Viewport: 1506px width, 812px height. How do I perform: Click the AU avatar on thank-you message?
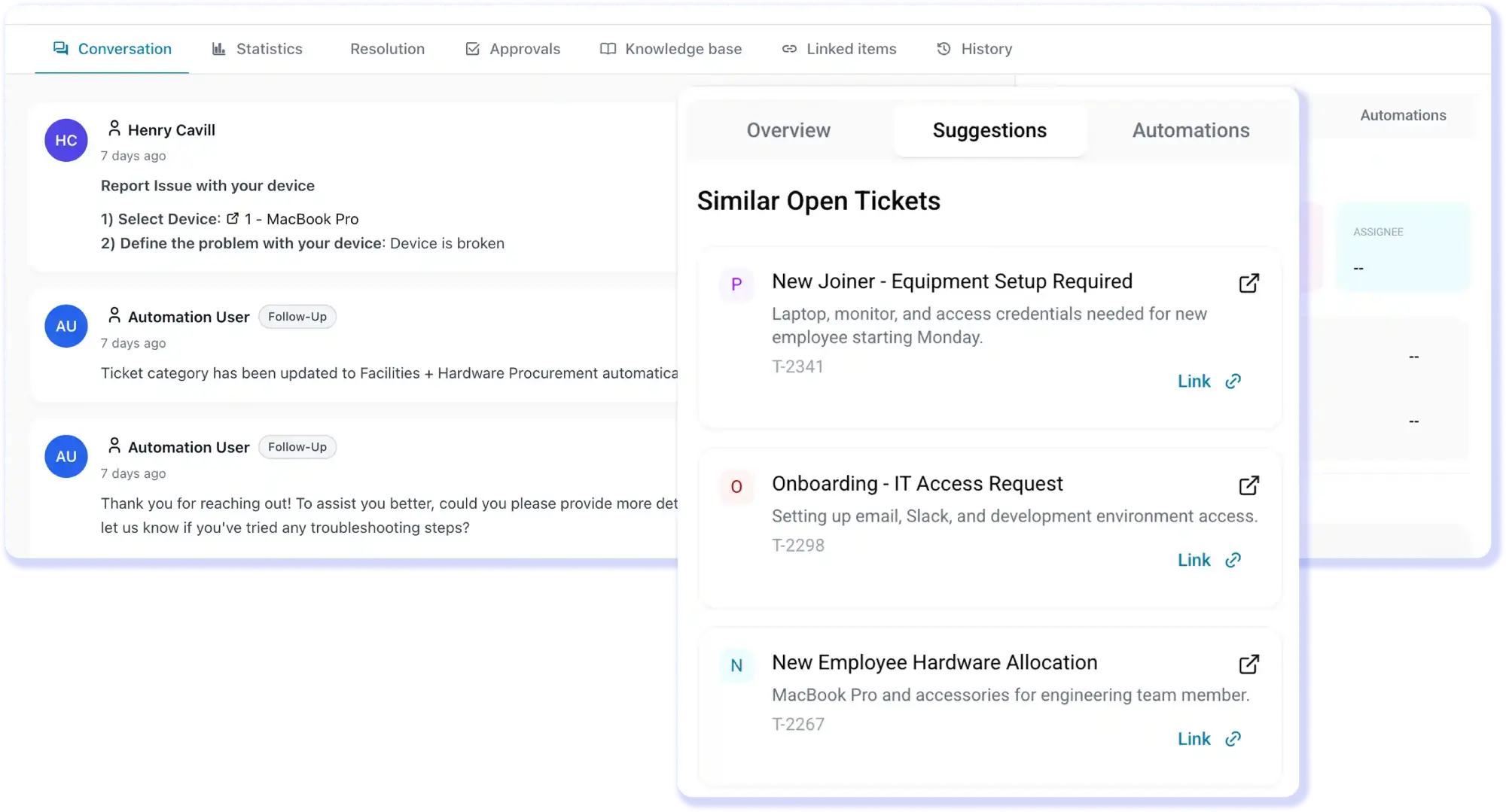tap(66, 456)
